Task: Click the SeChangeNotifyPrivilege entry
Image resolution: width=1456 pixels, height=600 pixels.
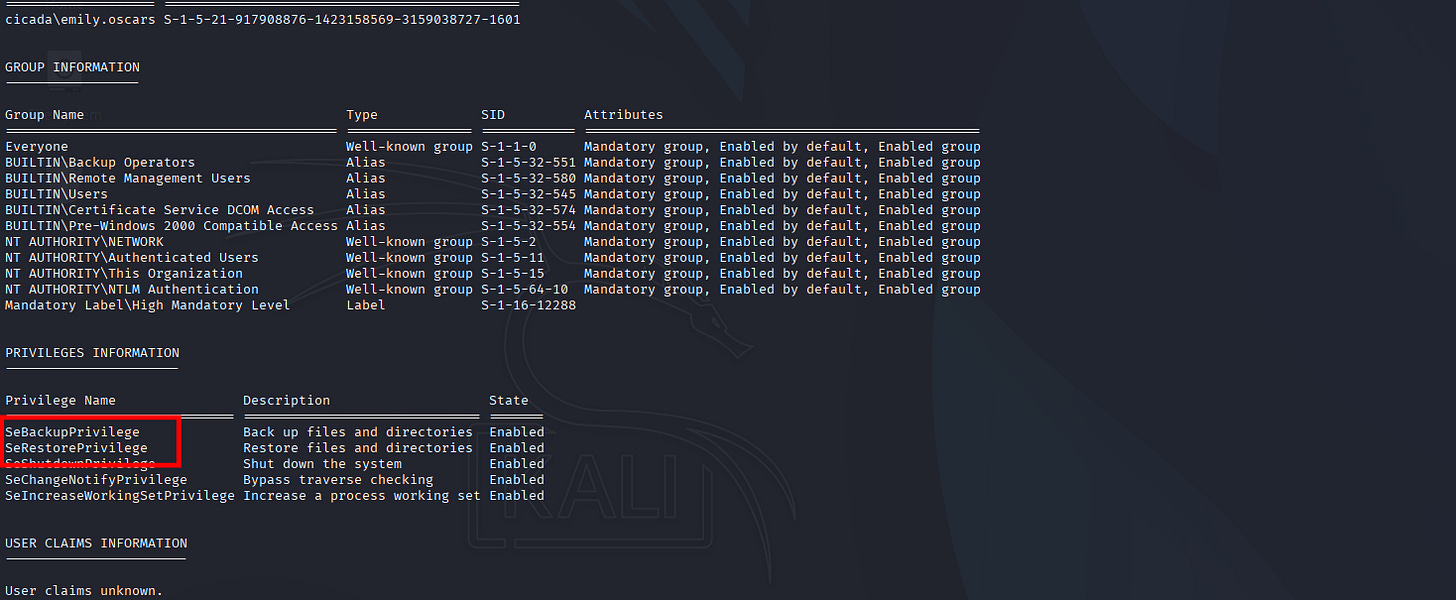Action: tap(96, 480)
